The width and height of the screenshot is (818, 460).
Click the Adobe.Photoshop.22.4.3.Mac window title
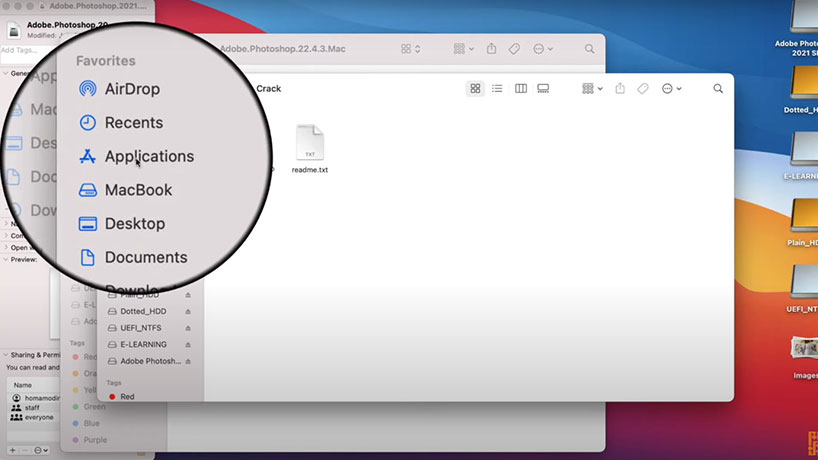(282, 49)
